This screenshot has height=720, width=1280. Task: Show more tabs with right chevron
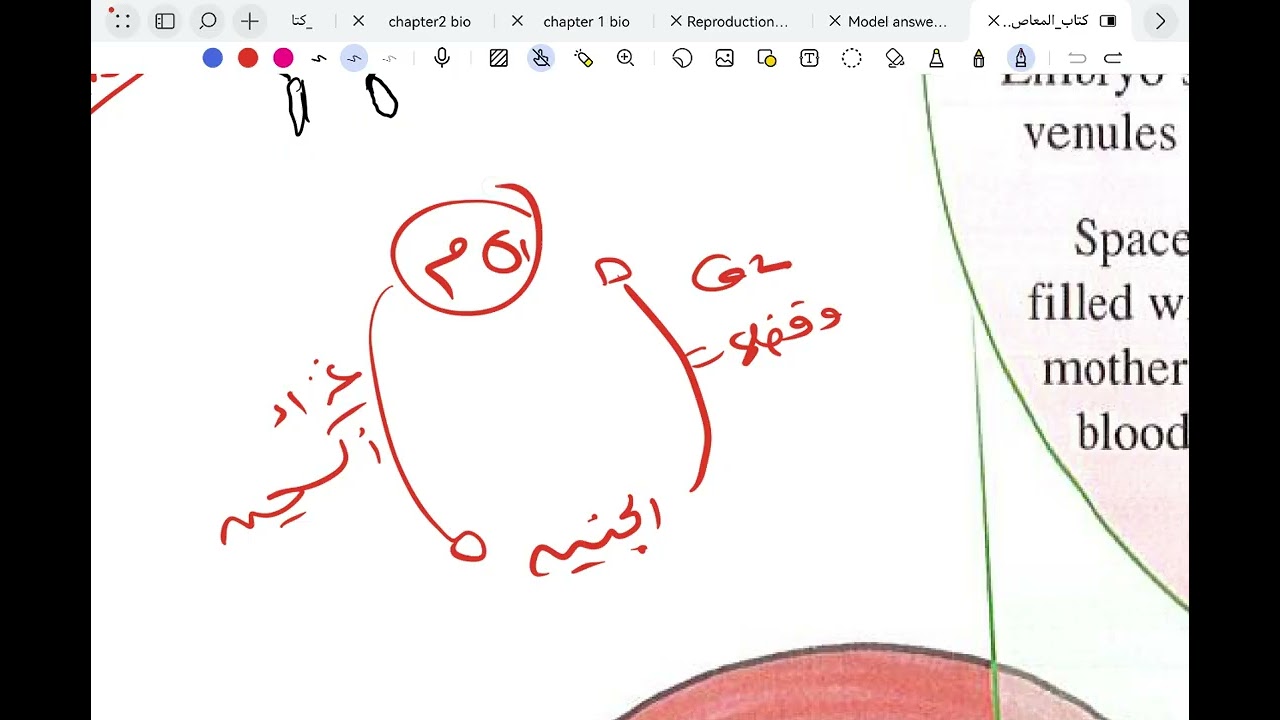(1160, 21)
